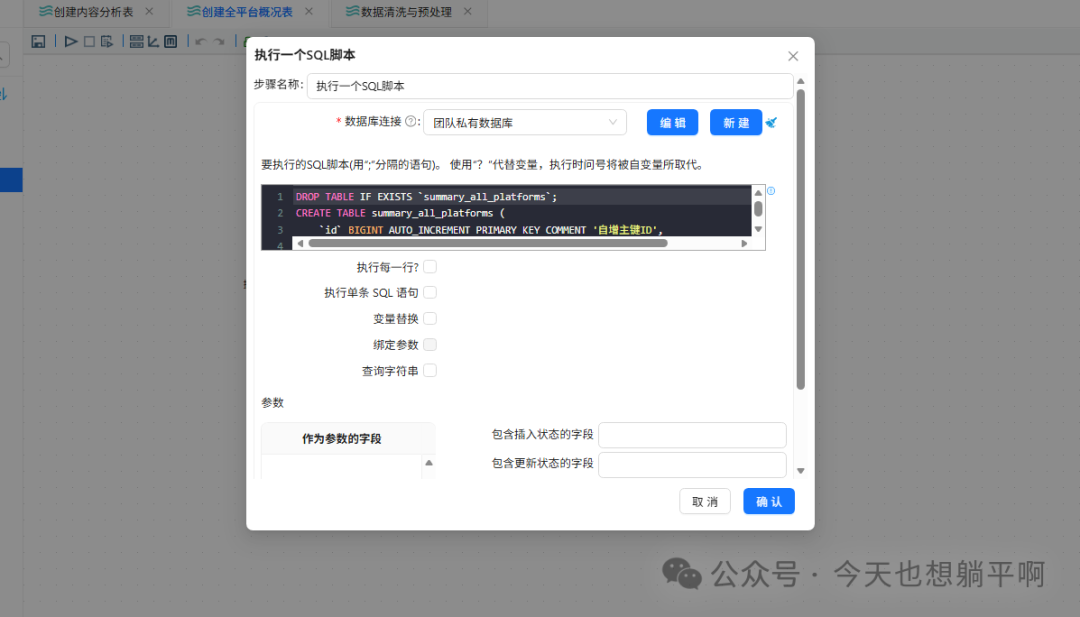1080x617 pixels.
Task: Enable the 执行每一行? checkbox
Action: 430,266
